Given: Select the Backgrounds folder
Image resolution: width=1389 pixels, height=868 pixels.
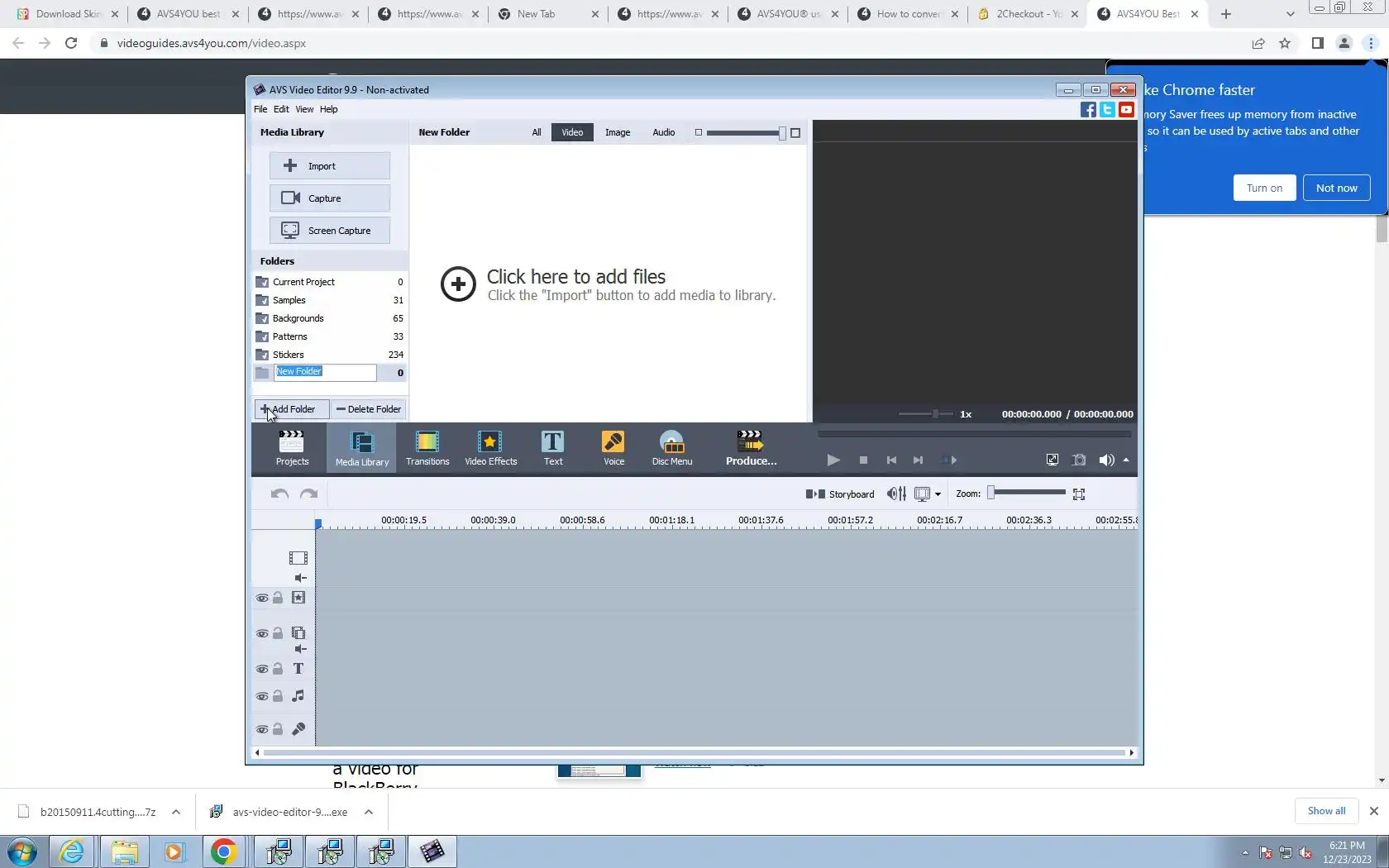Looking at the screenshot, I should 330,318.
